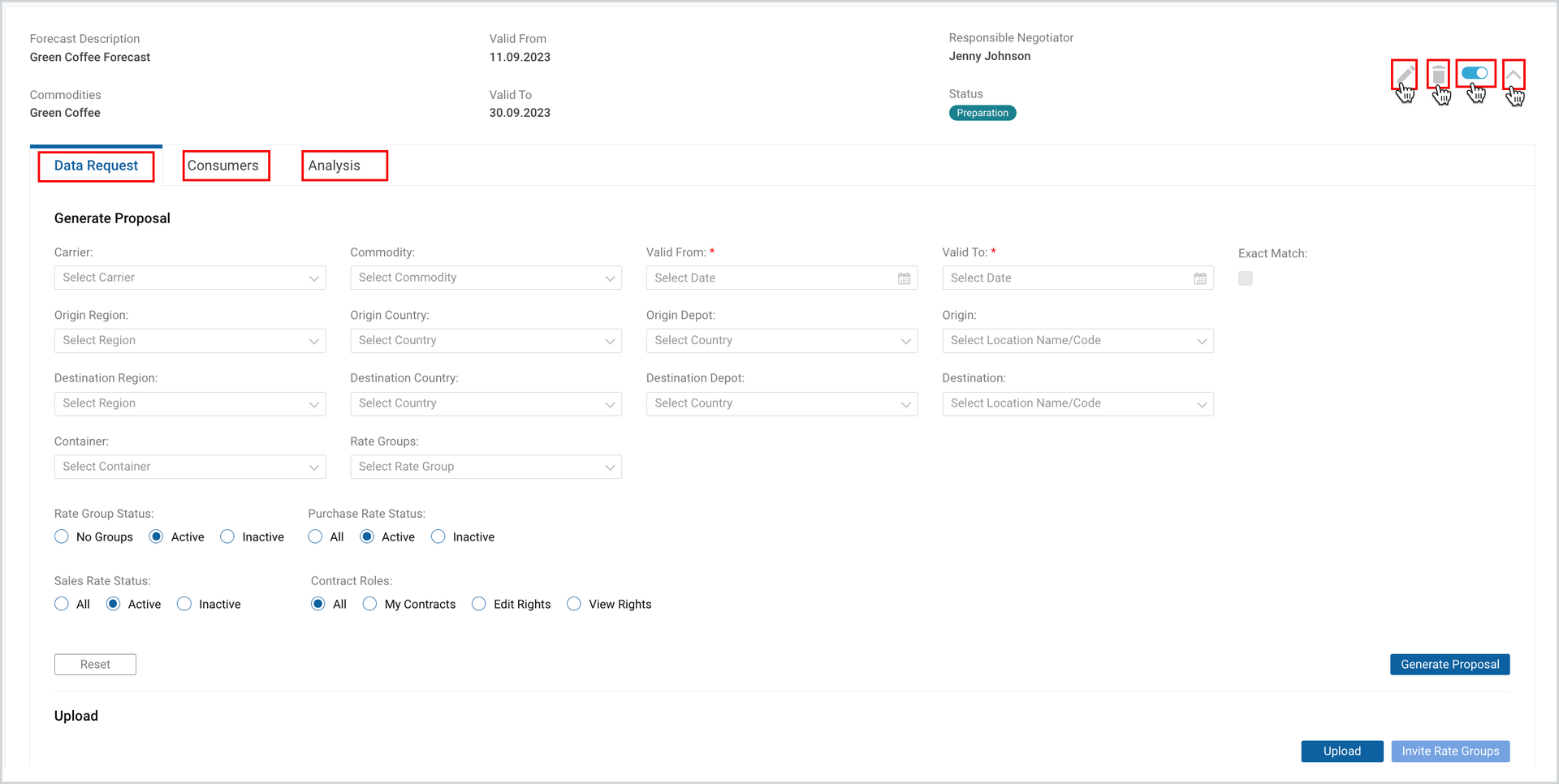Choose View Rights contract role

[574, 604]
